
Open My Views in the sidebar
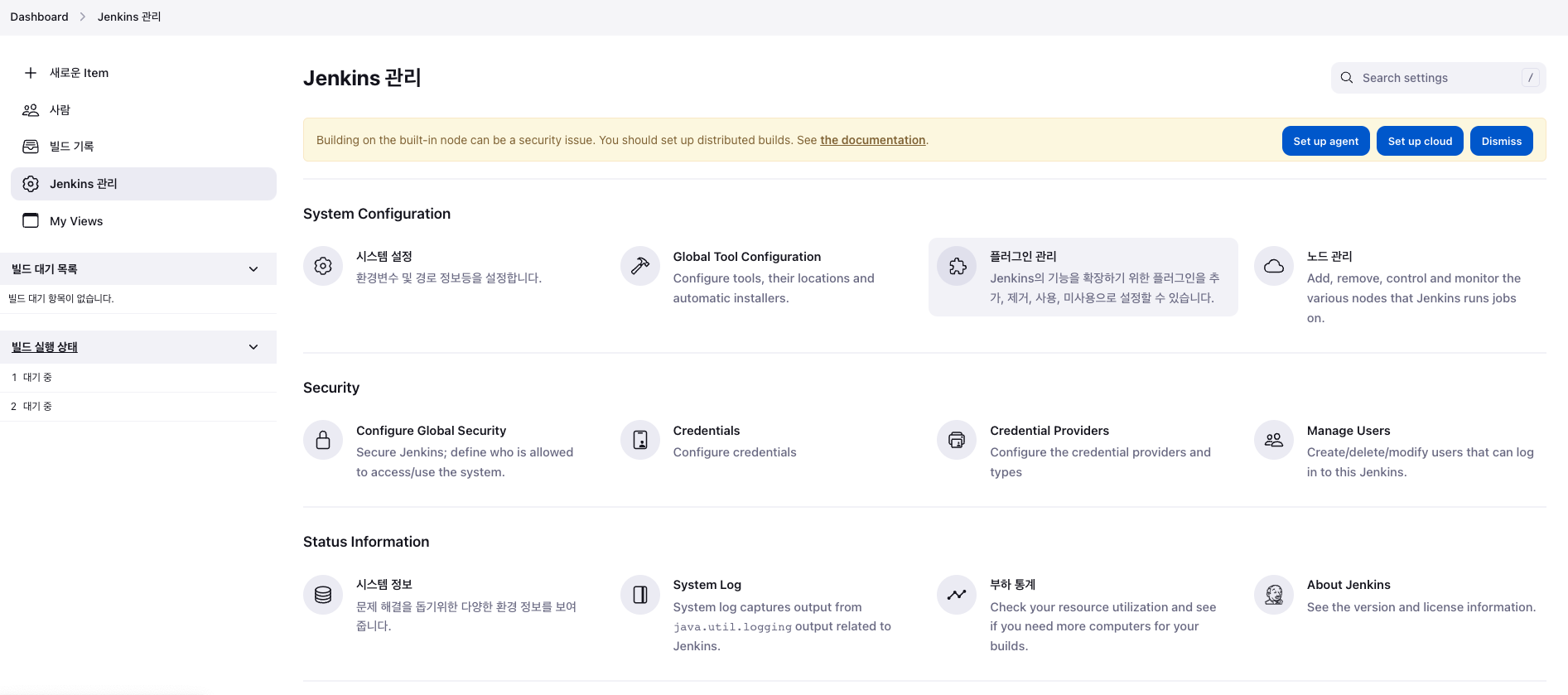pyautogui.click(x=143, y=221)
